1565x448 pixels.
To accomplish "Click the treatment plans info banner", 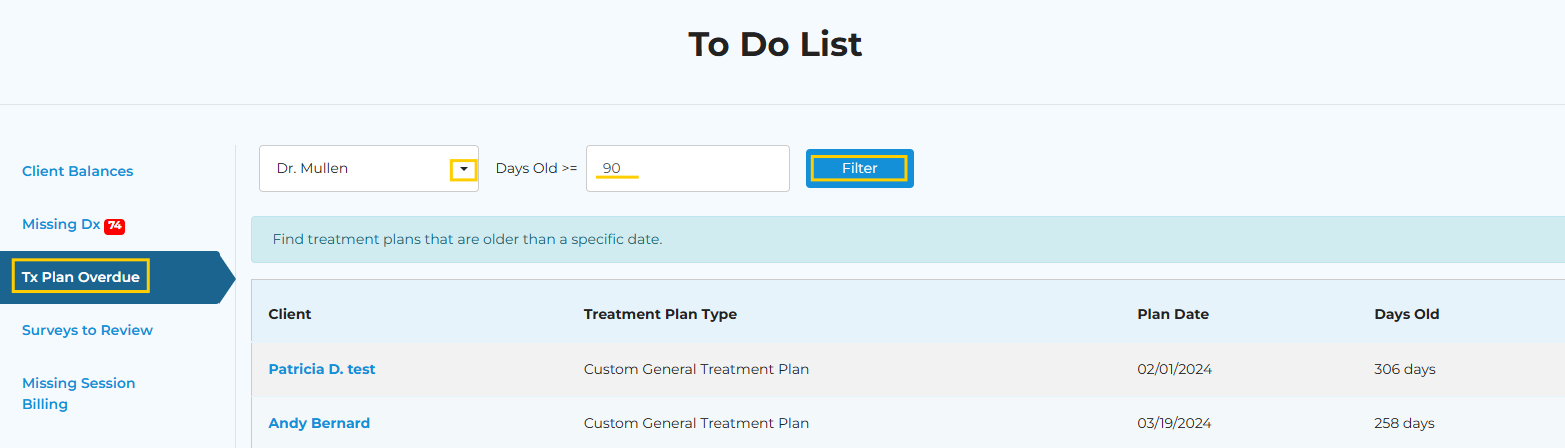I will pos(907,240).
